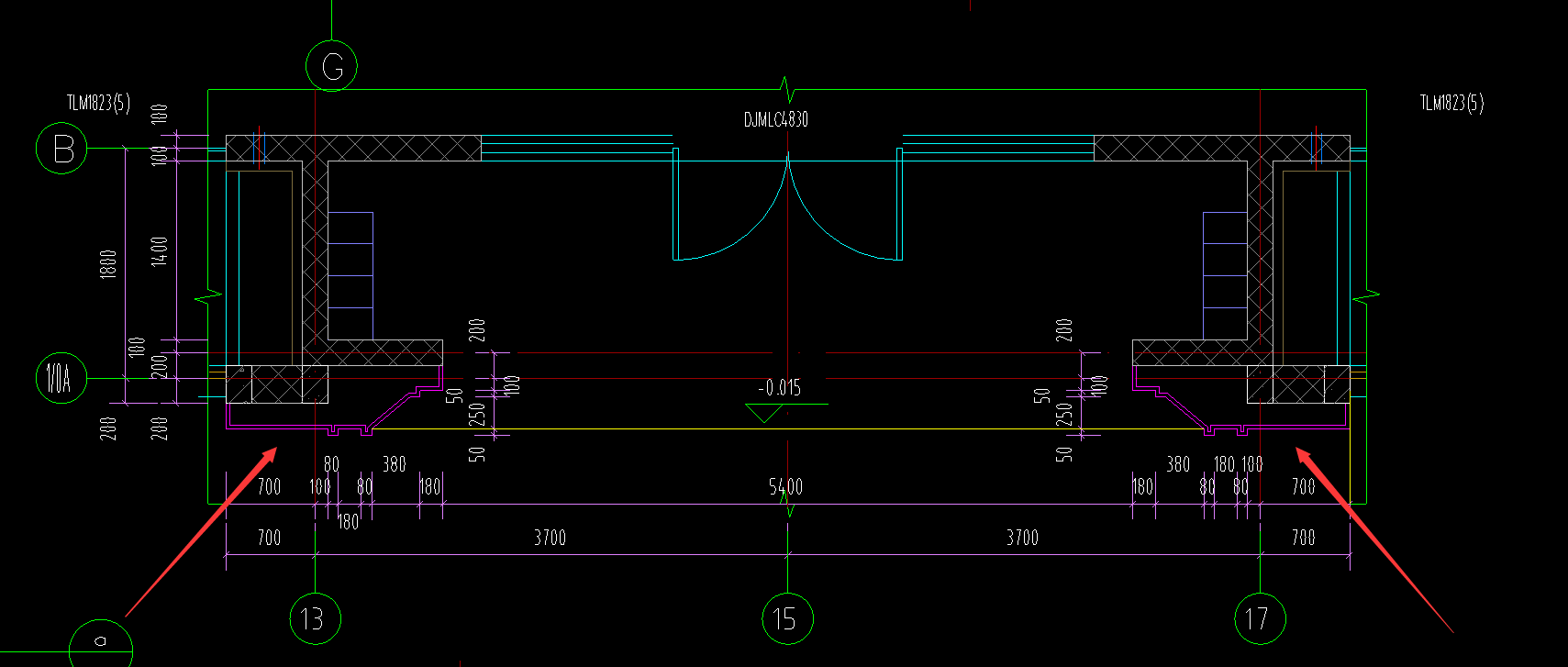1568x667 pixels.
Task: Click the 250 vertical dimension on the right
Action: pyautogui.click(x=1063, y=415)
